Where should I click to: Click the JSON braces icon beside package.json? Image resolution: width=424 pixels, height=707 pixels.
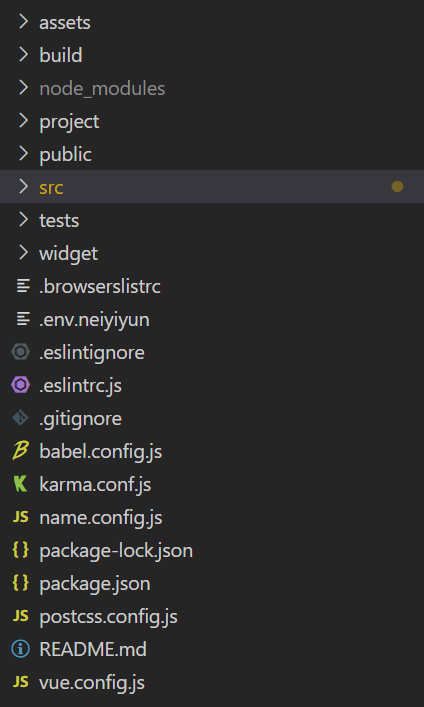(x=20, y=583)
